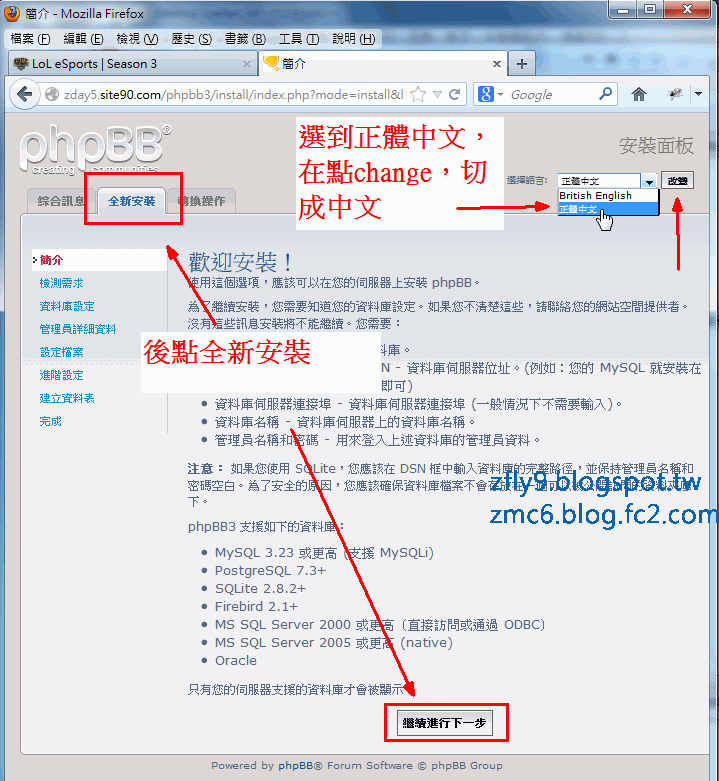This screenshot has width=719, height=781.
Task: Click the add-on icon beside home
Action: [x=675, y=94]
